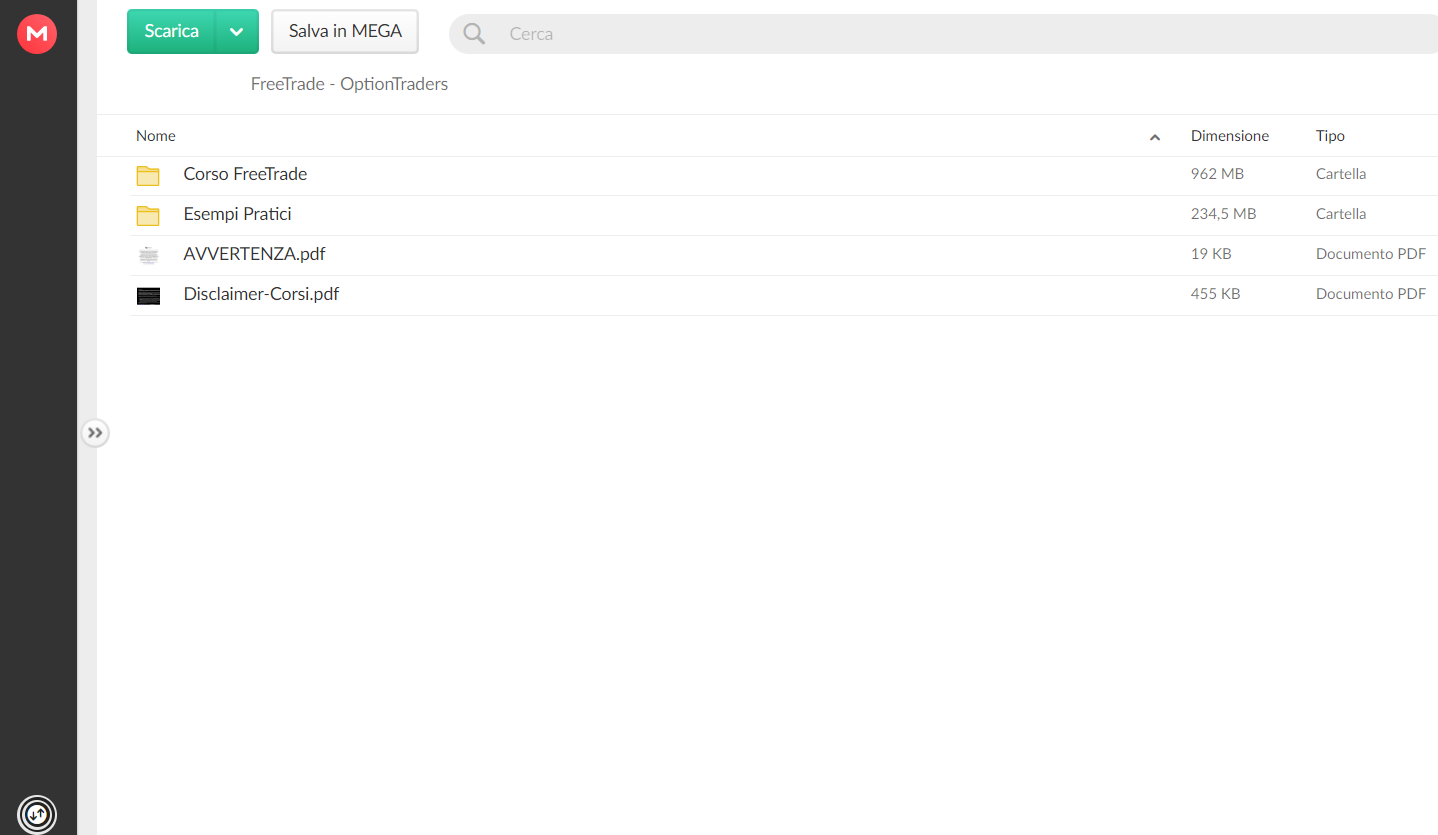Click the FreeTrade - OptionTraders breadcrumb
Screen dimensions: 1438x835
pyautogui.click(x=349, y=84)
